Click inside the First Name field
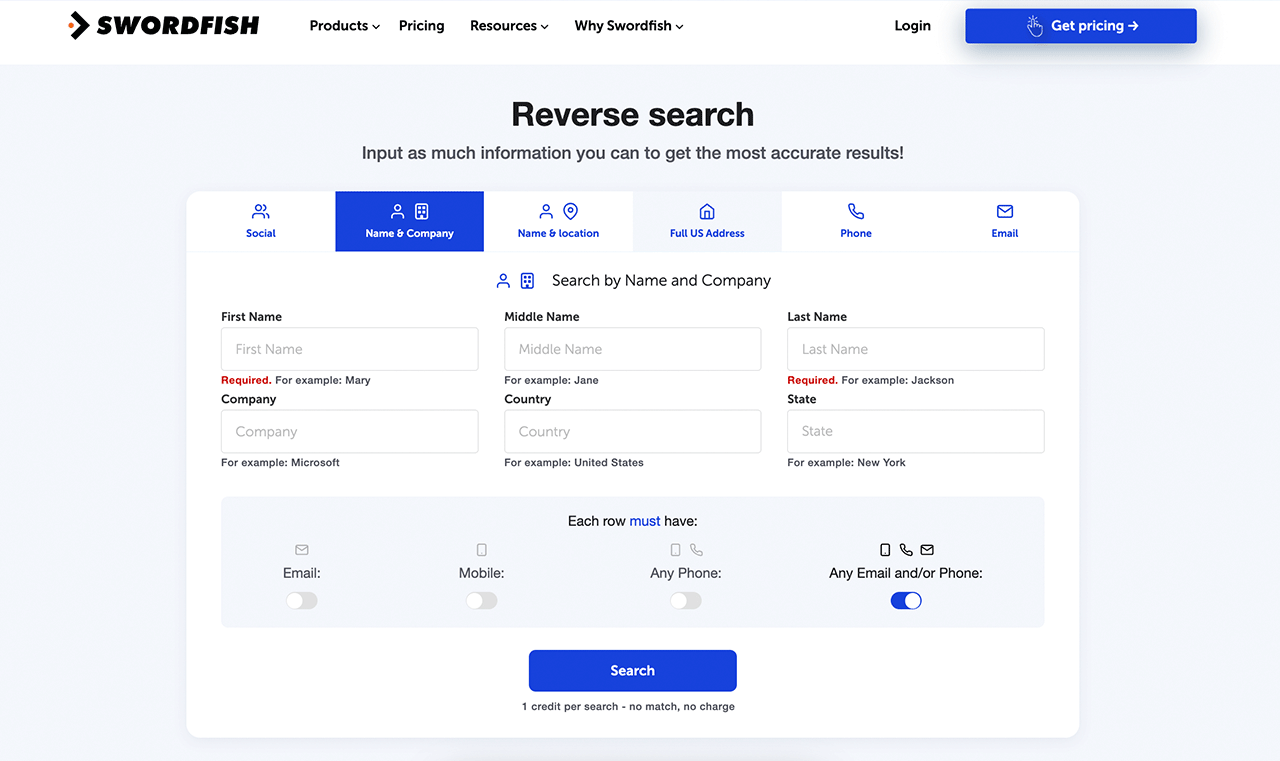This screenshot has height=761, width=1280. pos(349,348)
